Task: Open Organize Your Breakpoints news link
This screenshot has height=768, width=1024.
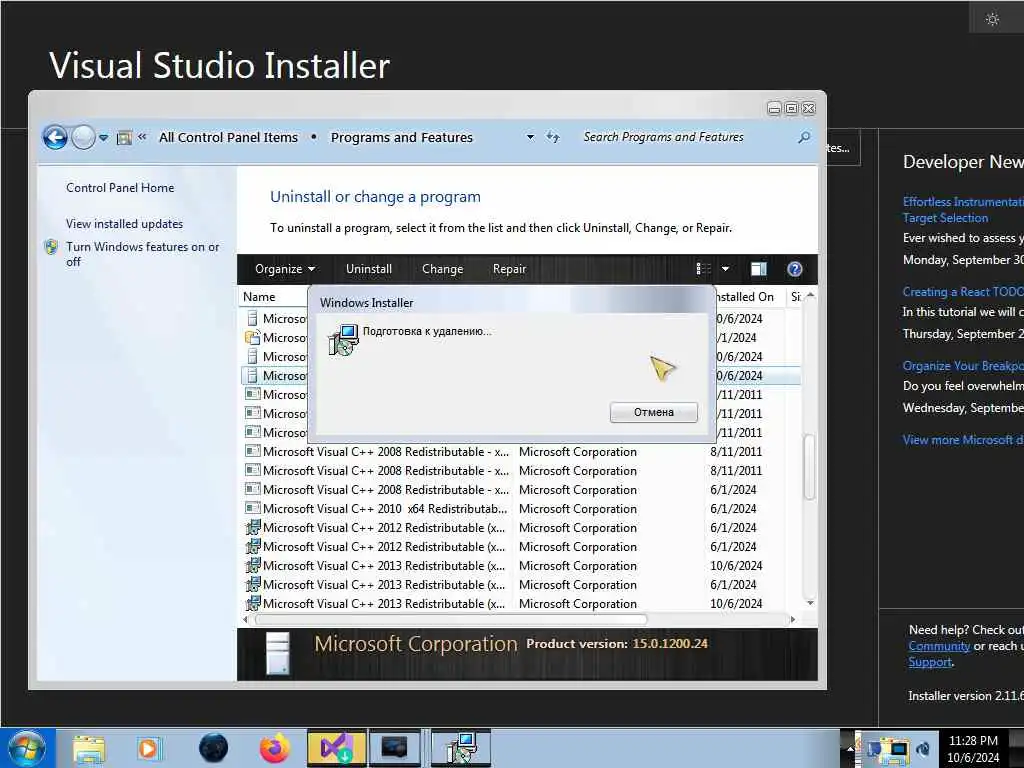Action: pos(963,366)
